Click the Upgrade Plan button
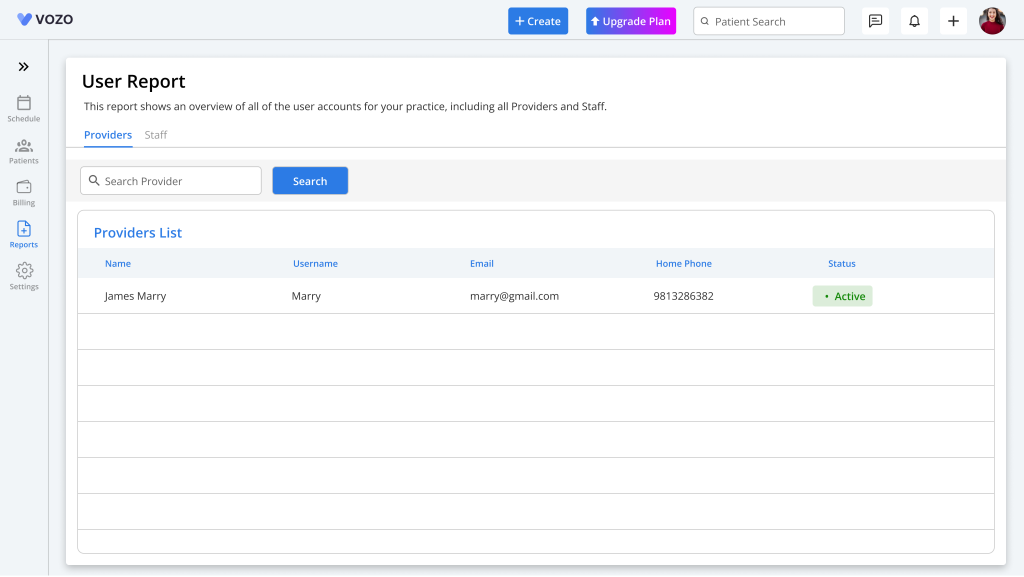Image resolution: width=1024 pixels, height=577 pixels. tap(631, 21)
